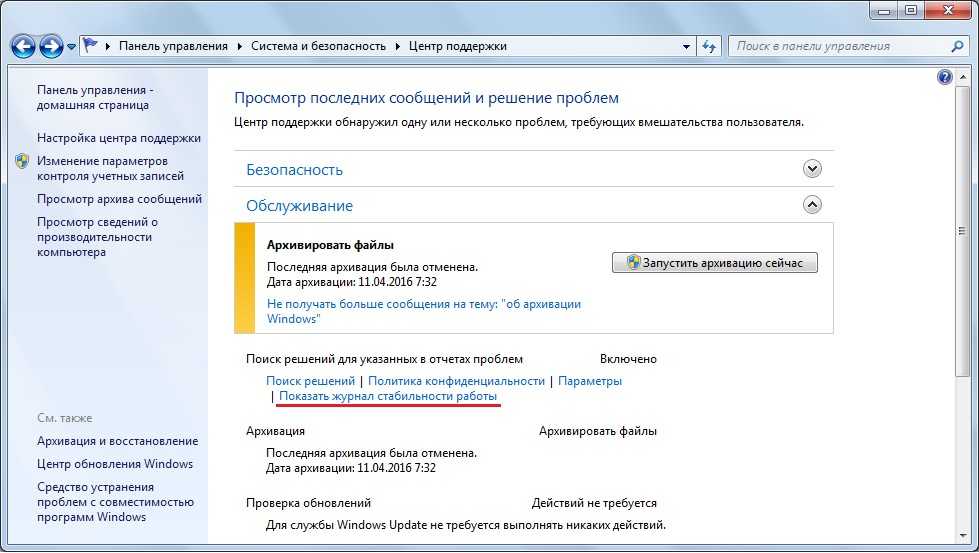Click the Включено status text

[628, 360]
